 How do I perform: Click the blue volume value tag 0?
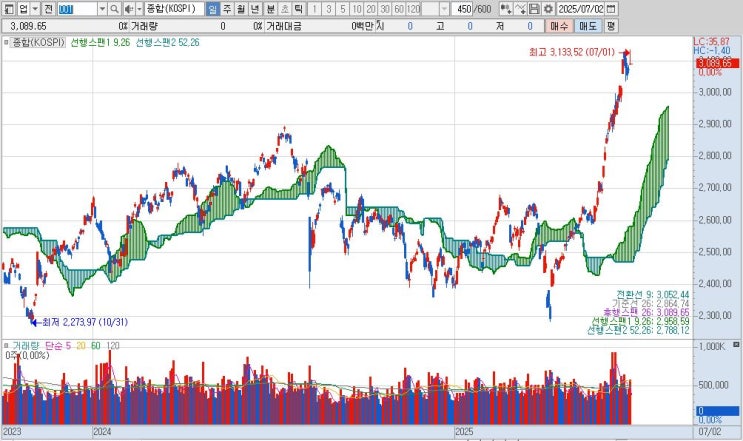pyautogui.click(x=717, y=411)
